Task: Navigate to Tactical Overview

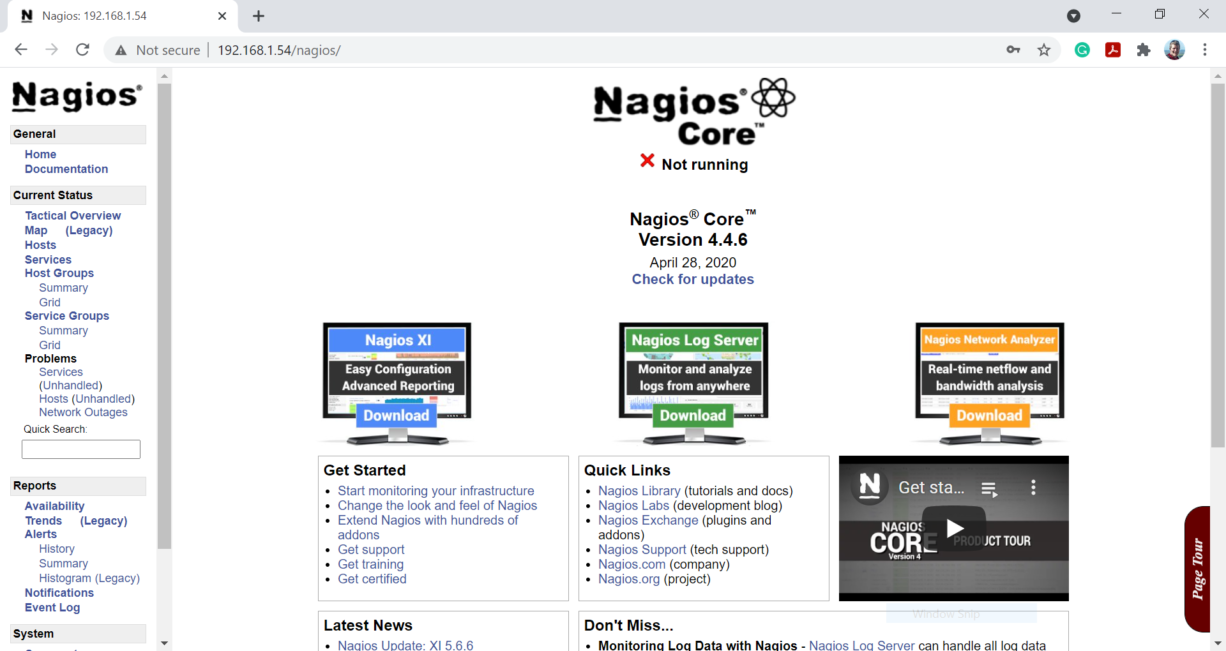Action: (72, 215)
